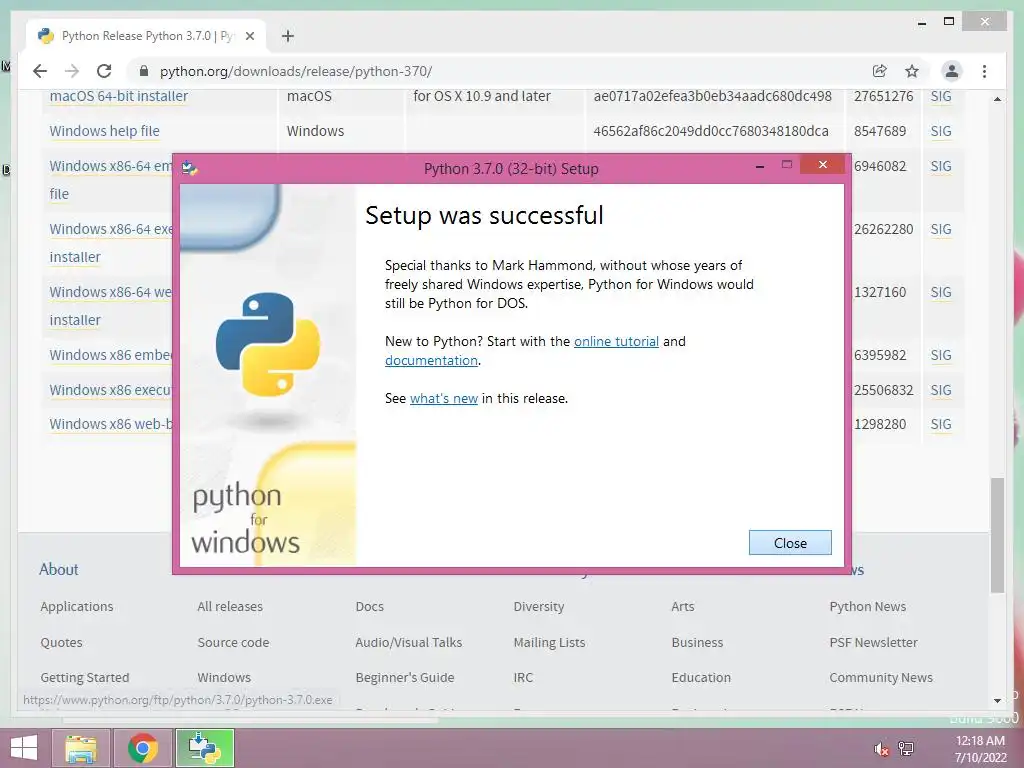Click SIG link for macOS 64-bit installer
The image size is (1024, 768).
coord(940,96)
